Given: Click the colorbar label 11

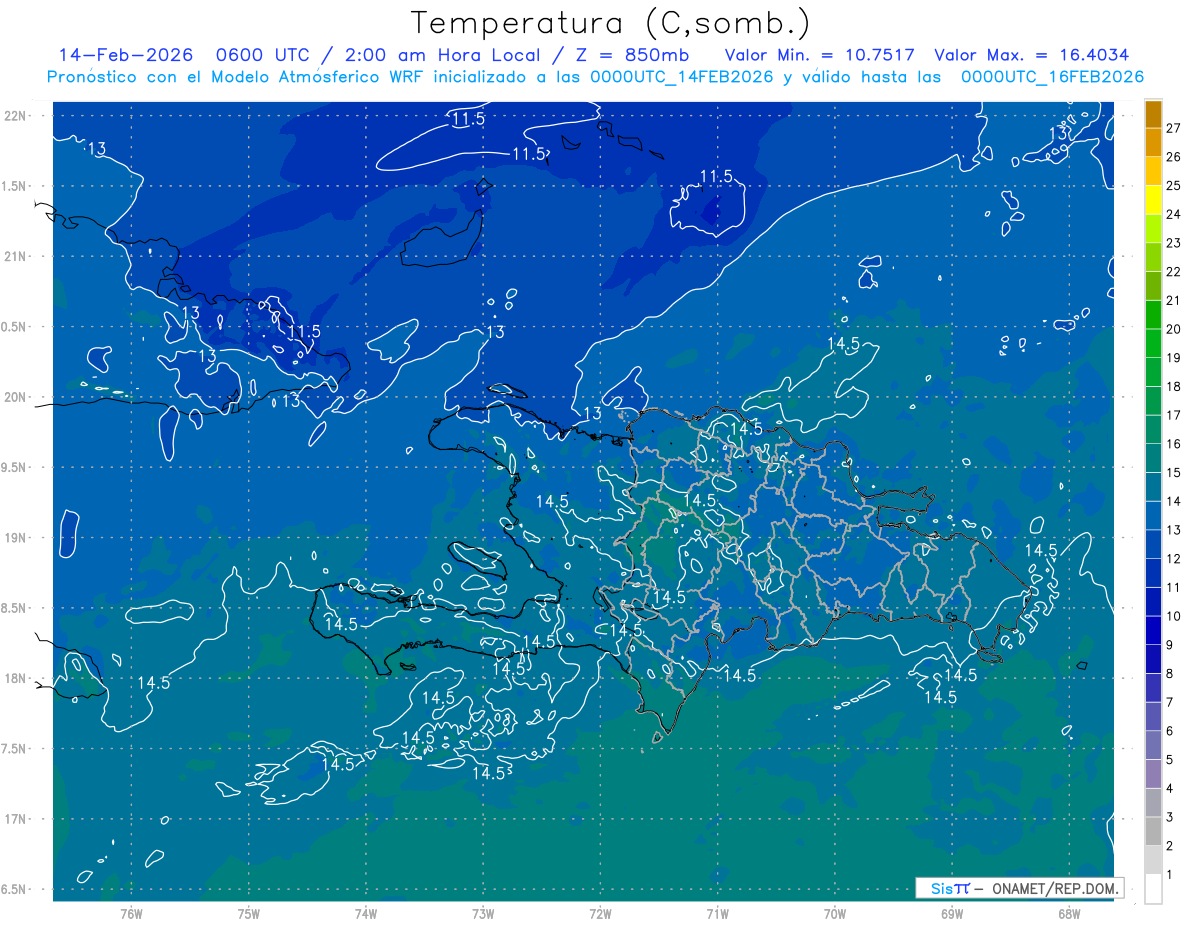Looking at the screenshot, I should (1173, 587).
